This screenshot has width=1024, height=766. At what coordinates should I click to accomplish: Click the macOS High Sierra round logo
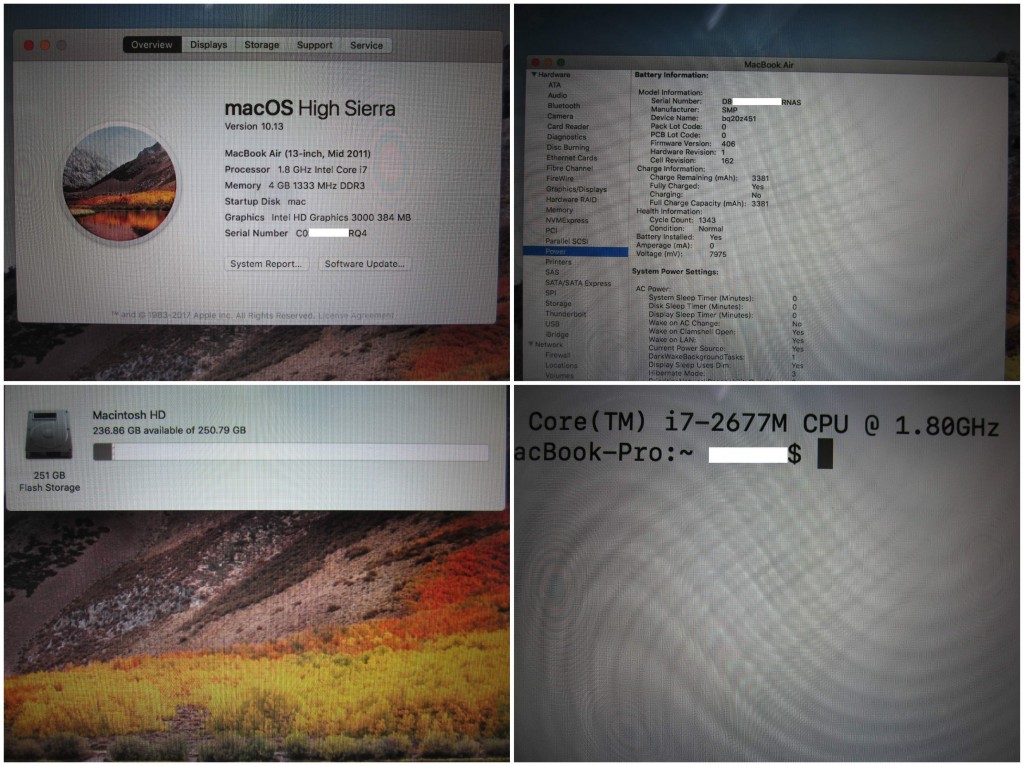pos(119,183)
